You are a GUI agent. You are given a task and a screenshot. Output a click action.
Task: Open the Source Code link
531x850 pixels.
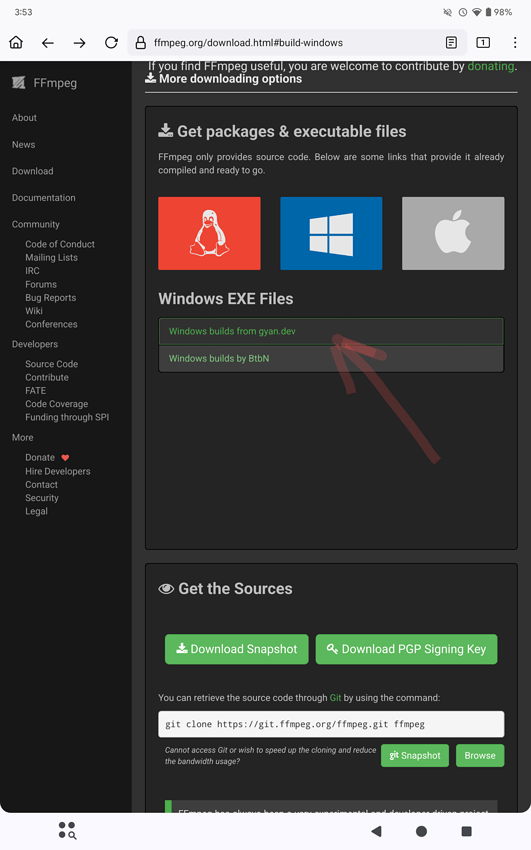[51, 364]
